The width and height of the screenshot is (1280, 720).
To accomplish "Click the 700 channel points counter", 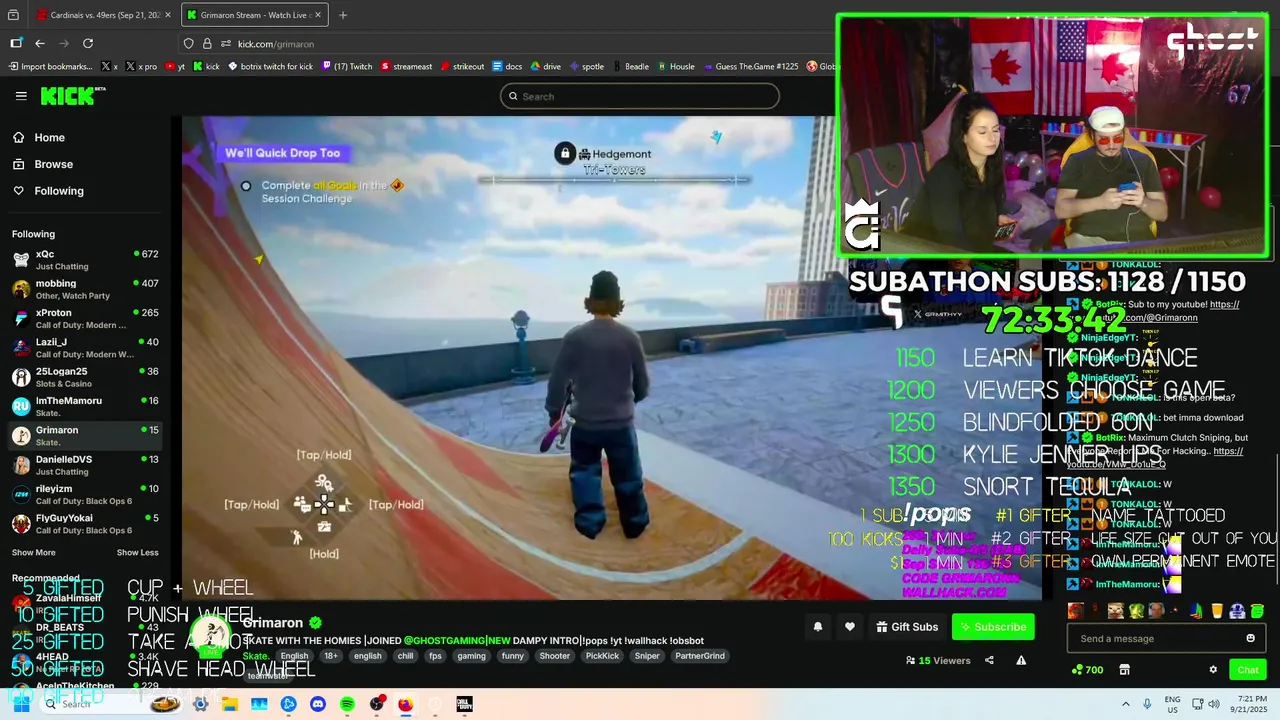I will click(x=1087, y=670).
